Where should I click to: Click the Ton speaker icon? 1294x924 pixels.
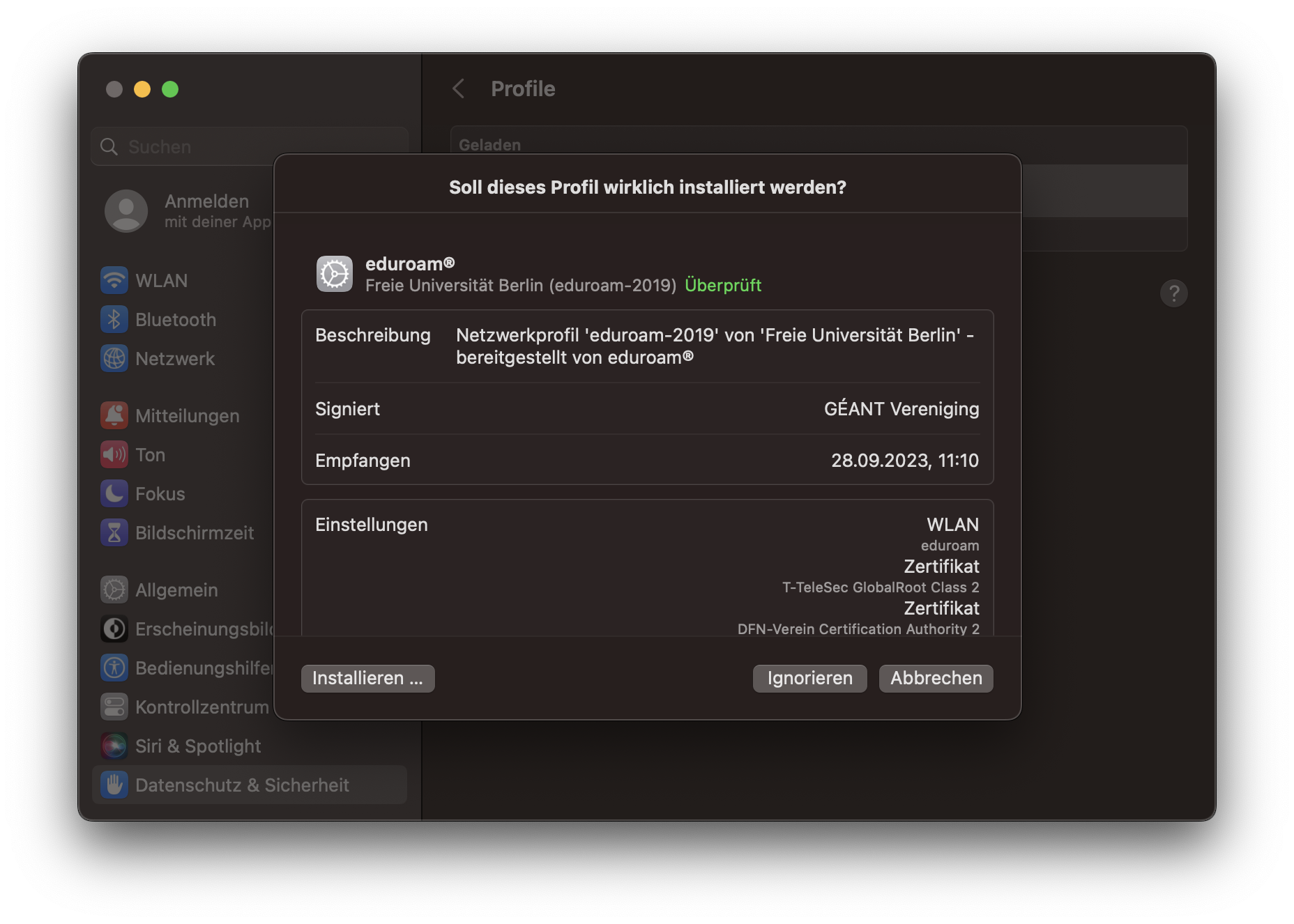(114, 455)
